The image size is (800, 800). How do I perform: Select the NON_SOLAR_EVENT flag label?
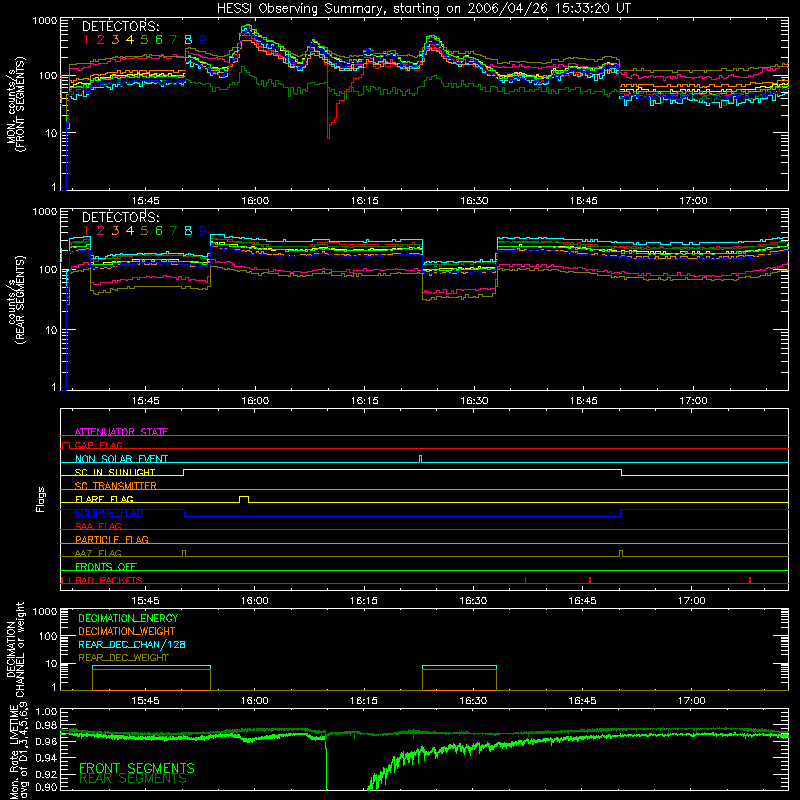pyautogui.click(x=121, y=459)
